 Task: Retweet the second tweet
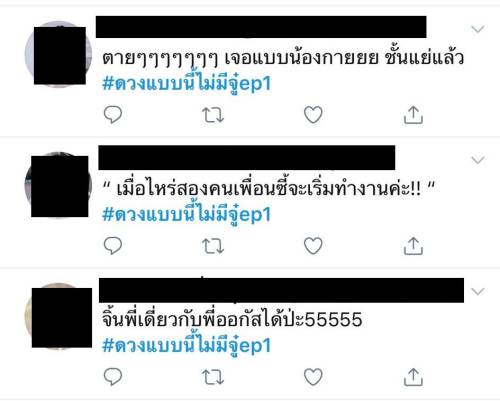tap(213, 246)
